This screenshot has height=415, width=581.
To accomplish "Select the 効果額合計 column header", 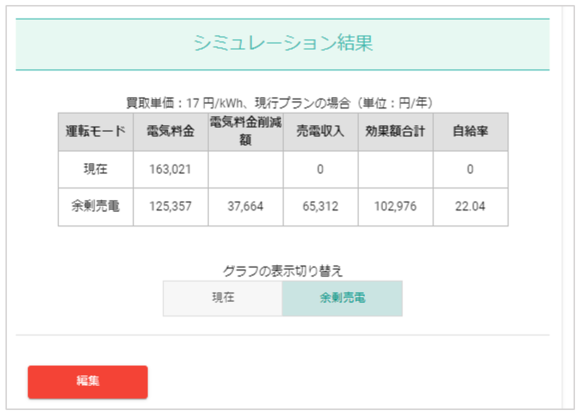I will 395,132.
